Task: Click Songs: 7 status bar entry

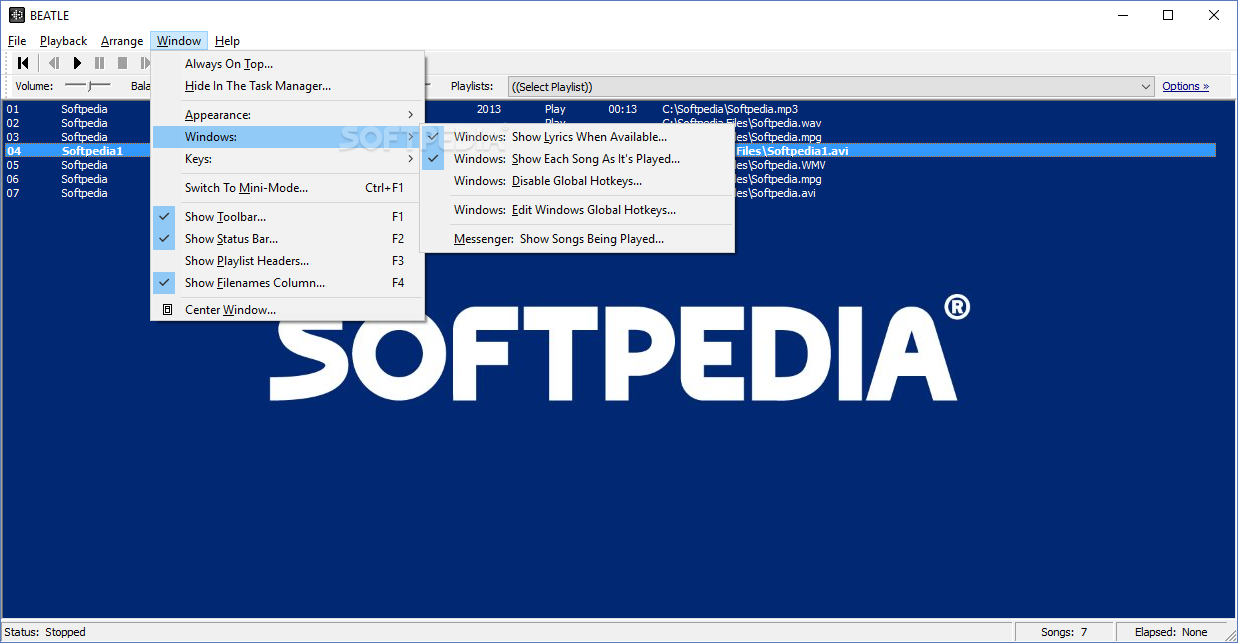Action: [1064, 632]
